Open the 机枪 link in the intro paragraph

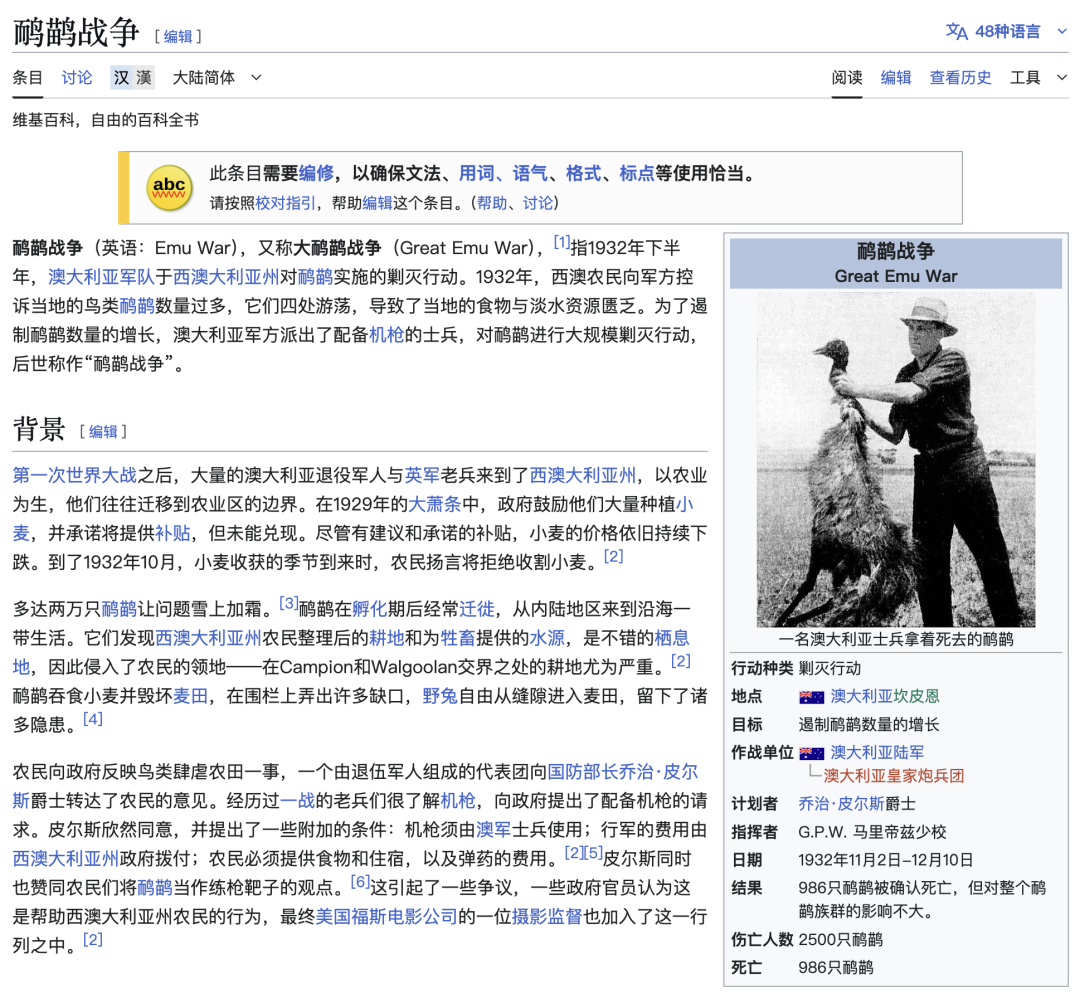(386, 335)
